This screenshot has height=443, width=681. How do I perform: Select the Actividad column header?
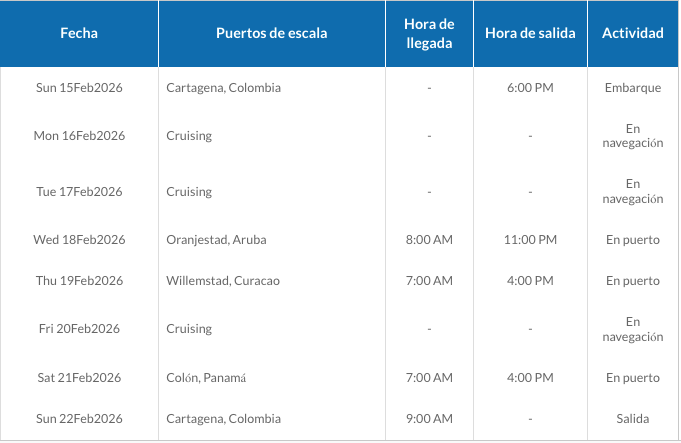pyautogui.click(x=633, y=33)
